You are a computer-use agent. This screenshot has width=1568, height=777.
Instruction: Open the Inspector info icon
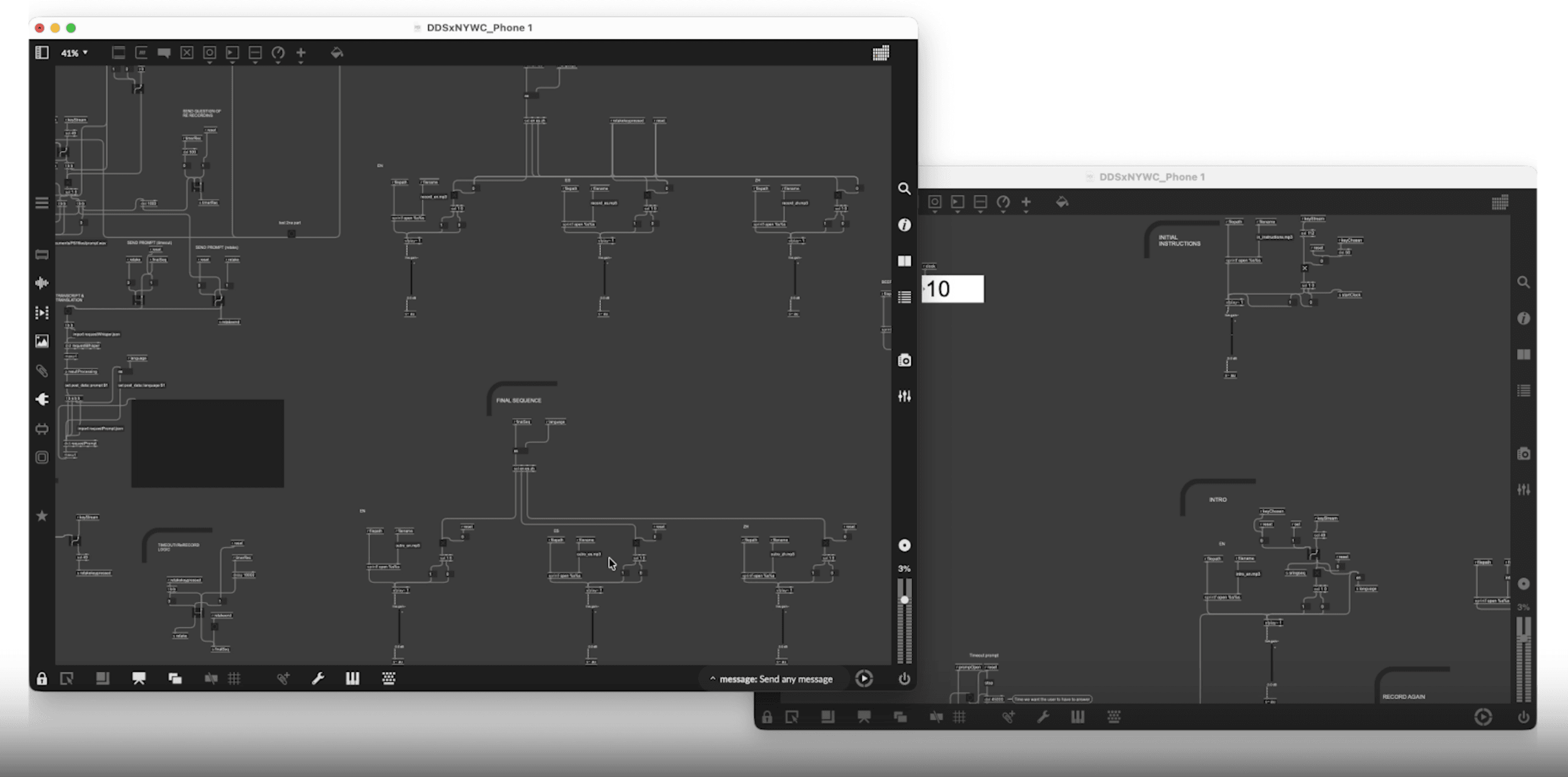point(905,225)
